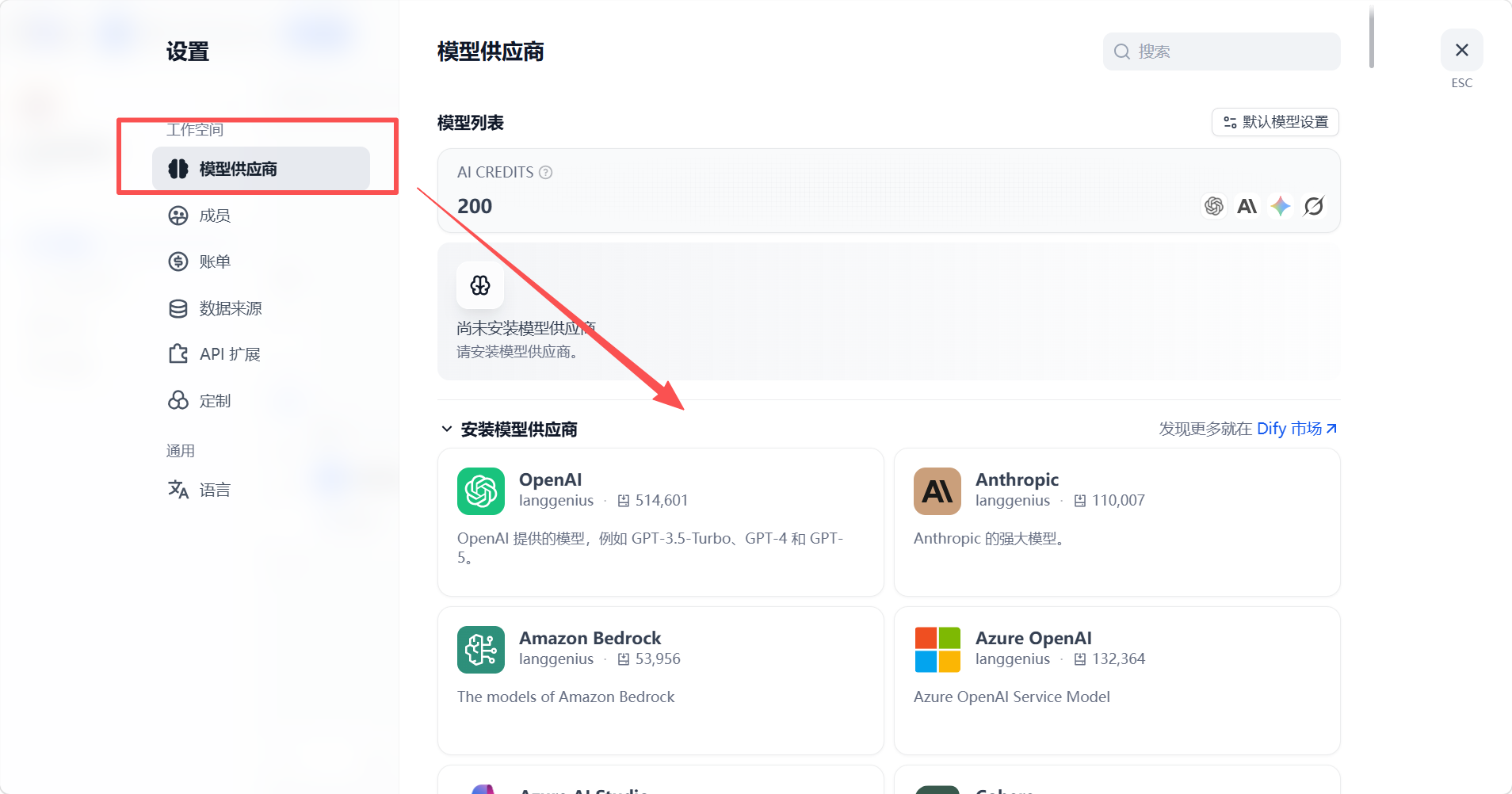Click the Amazon Bedrock logo icon

481,650
